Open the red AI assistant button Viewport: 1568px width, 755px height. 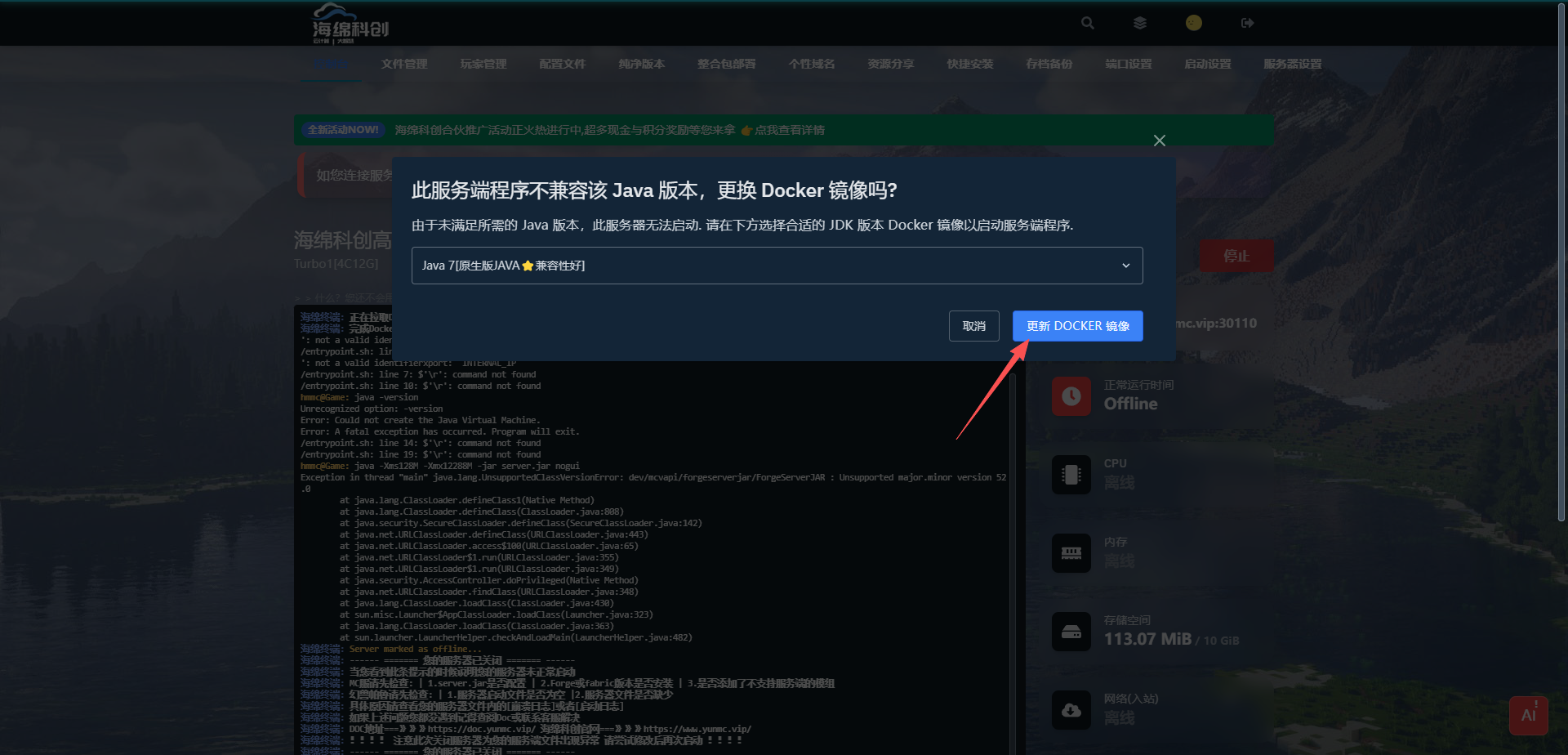click(x=1528, y=715)
